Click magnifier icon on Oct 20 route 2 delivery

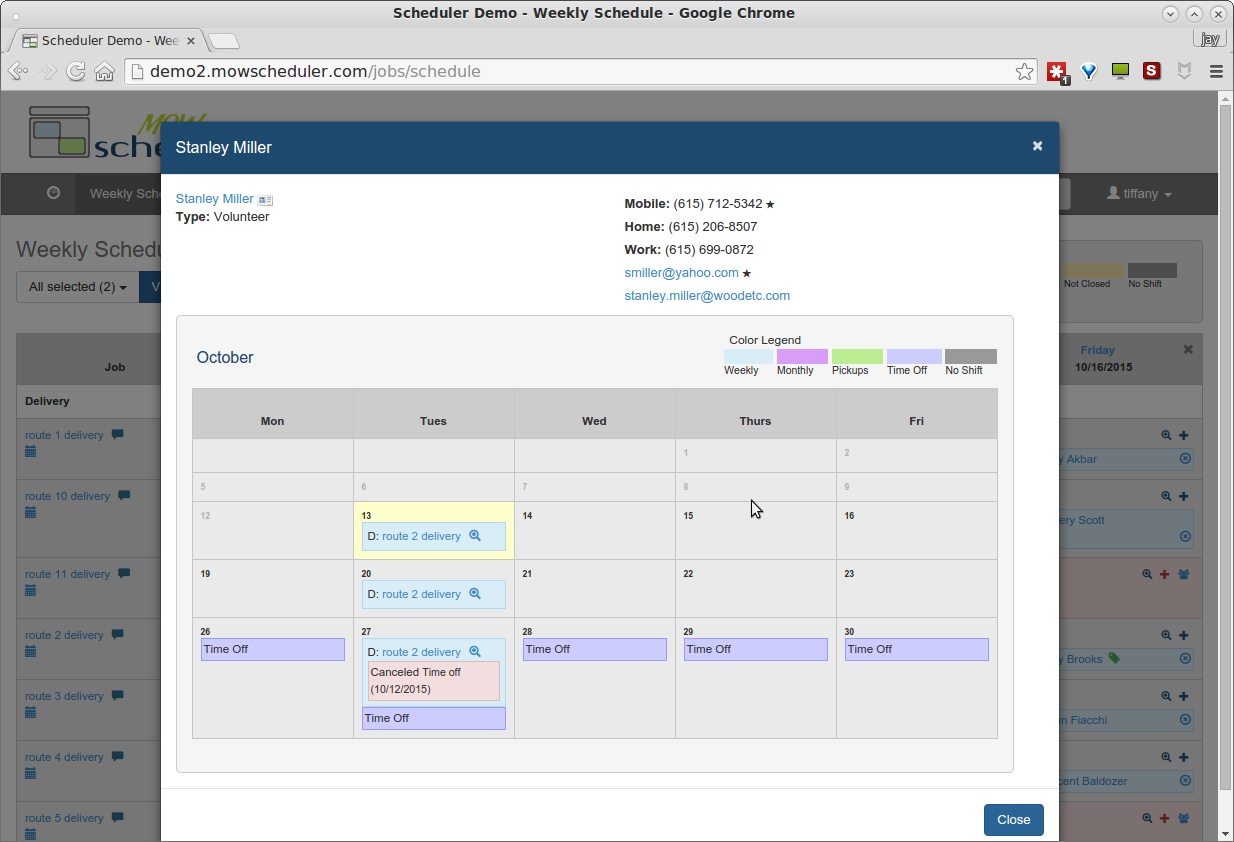[475, 594]
